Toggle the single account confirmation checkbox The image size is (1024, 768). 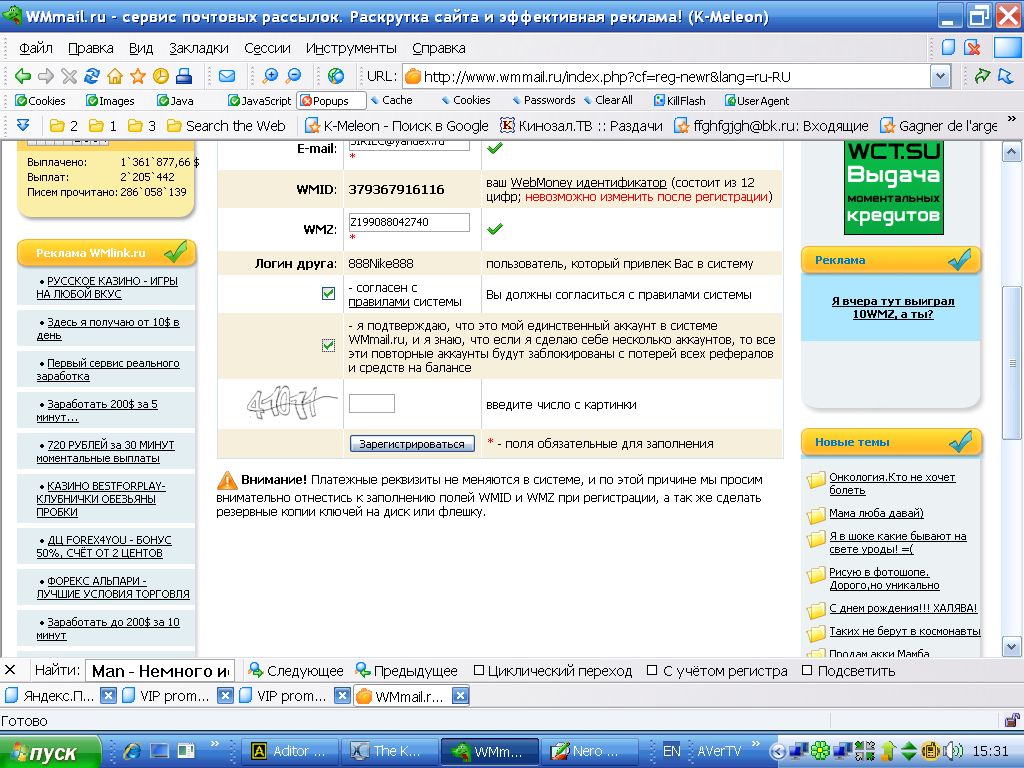328,345
